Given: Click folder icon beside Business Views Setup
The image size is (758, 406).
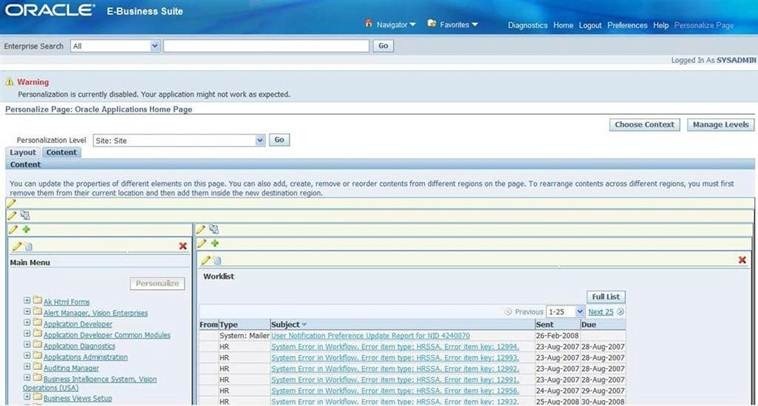Looking at the screenshot, I should (37, 397).
